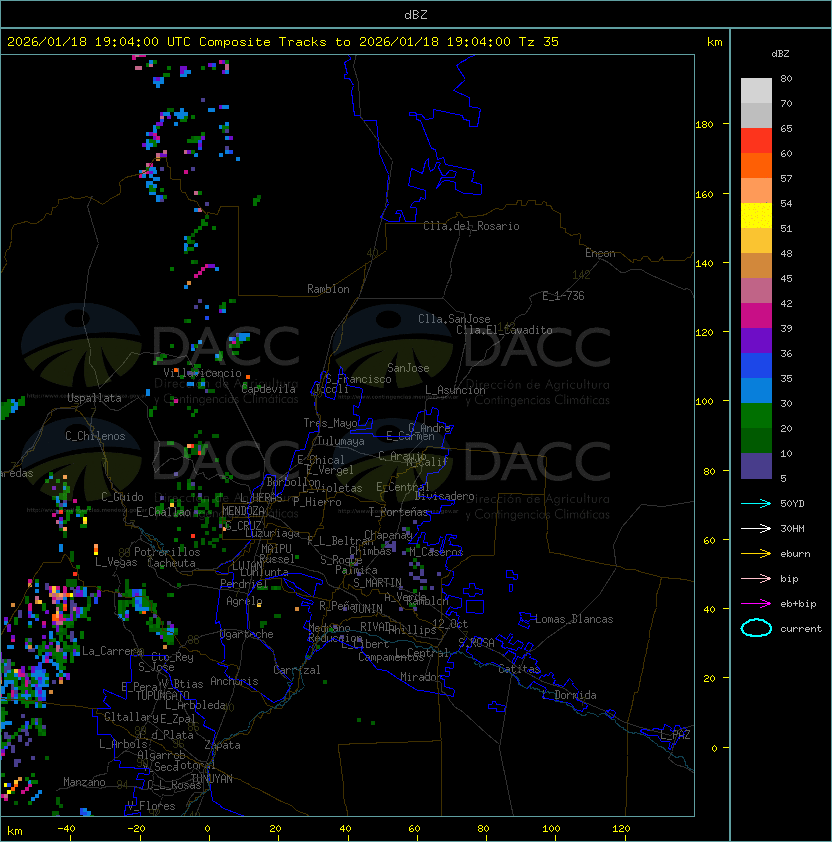Click the 'Tulumaya' map label
The height and width of the screenshot is (842, 832).
click(341, 441)
